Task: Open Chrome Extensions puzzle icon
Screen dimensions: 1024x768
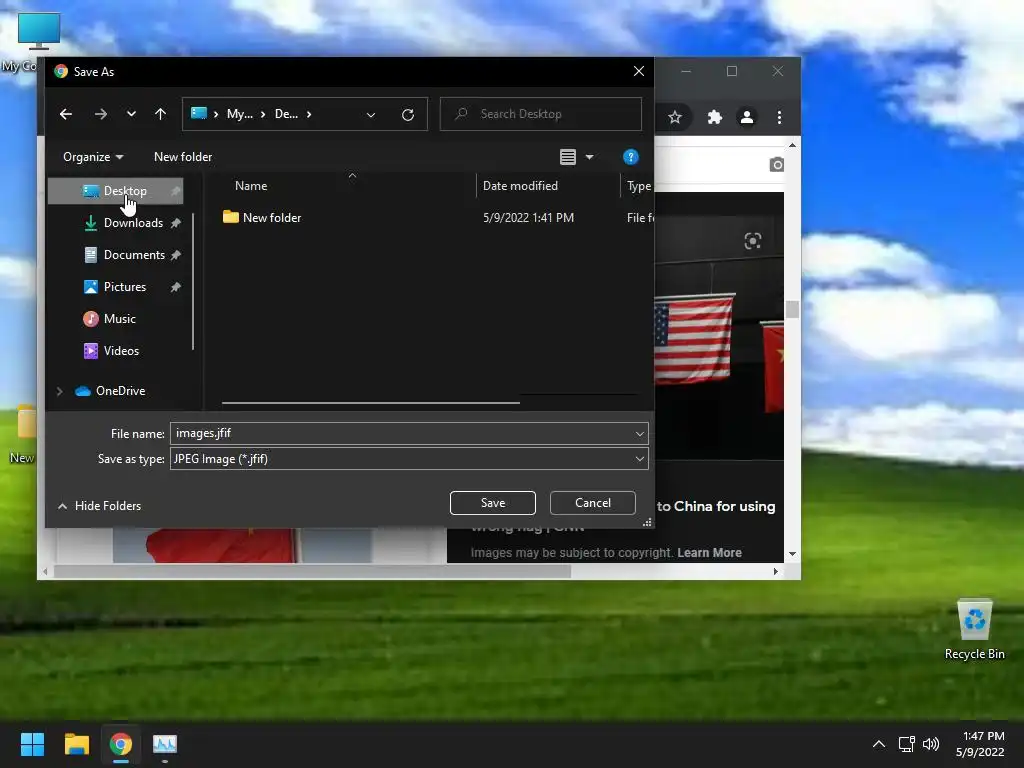Action: pyautogui.click(x=714, y=117)
